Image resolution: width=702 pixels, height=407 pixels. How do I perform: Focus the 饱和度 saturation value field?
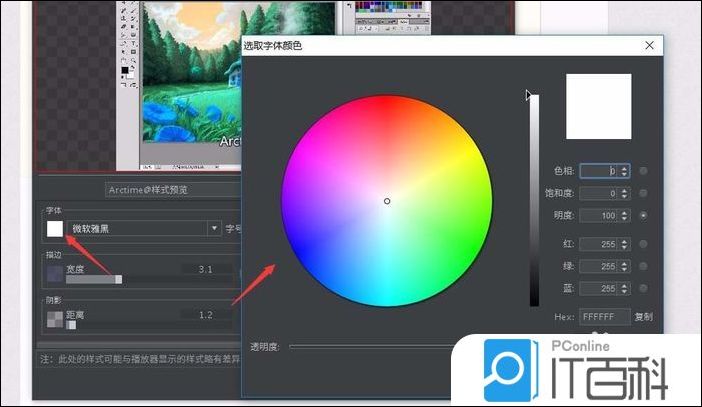599,193
